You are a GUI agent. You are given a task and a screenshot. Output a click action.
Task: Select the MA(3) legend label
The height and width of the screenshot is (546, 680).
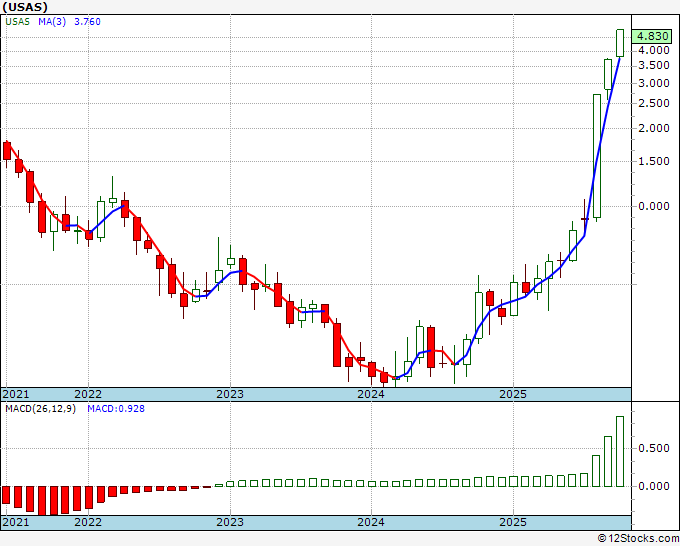click(x=52, y=22)
